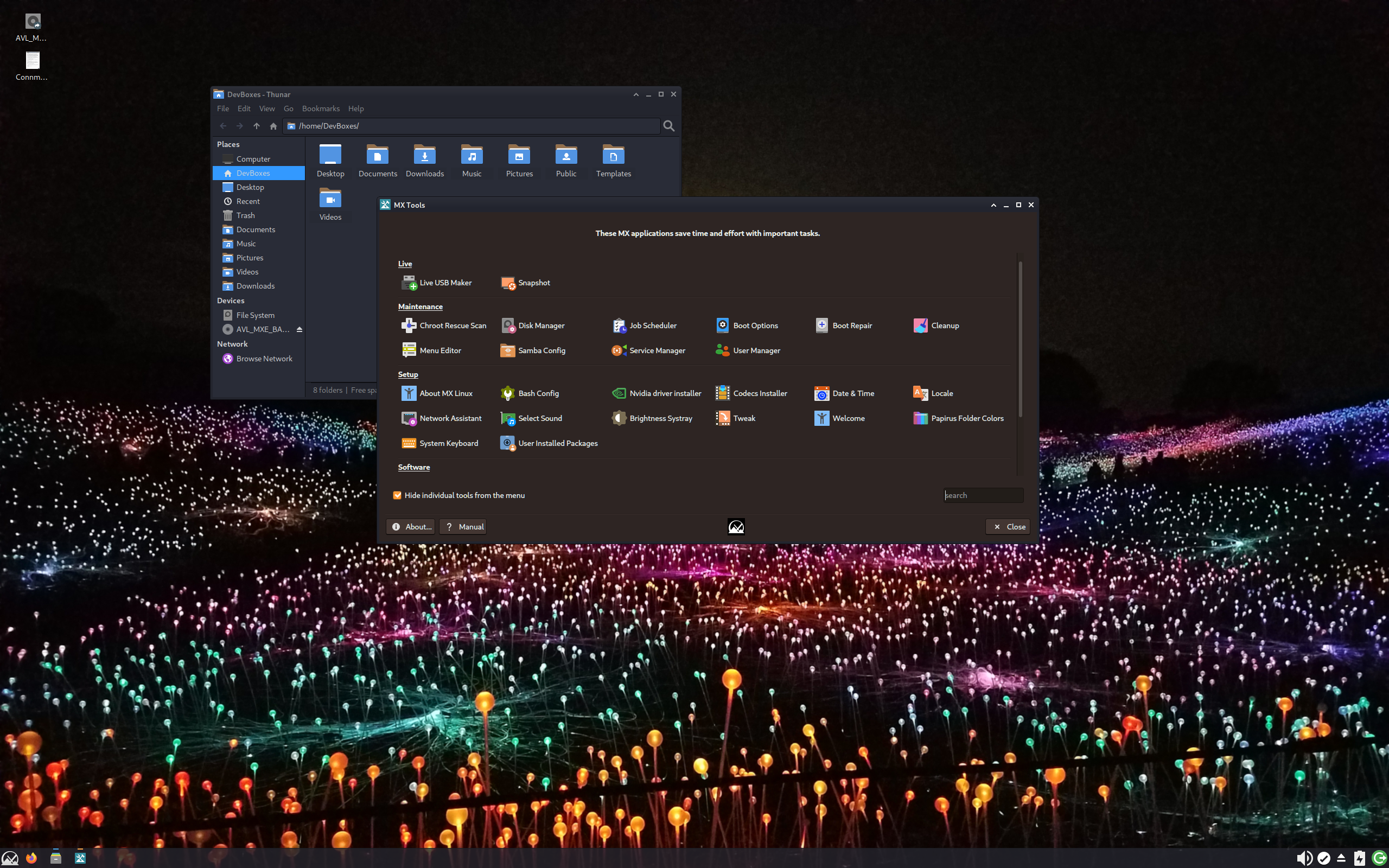The width and height of the screenshot is (1389, 868).
Task: Open the Cleanup tool
Action: (936, 325)
